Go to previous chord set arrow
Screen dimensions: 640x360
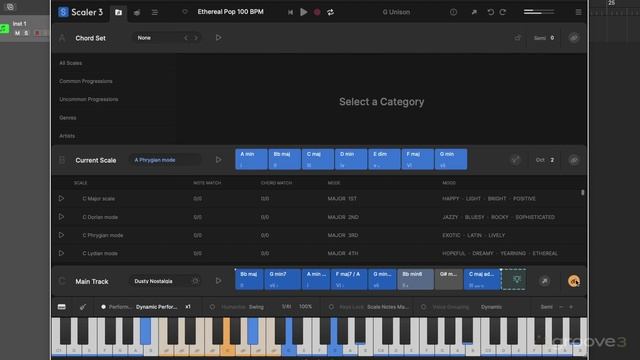point(186,38)
